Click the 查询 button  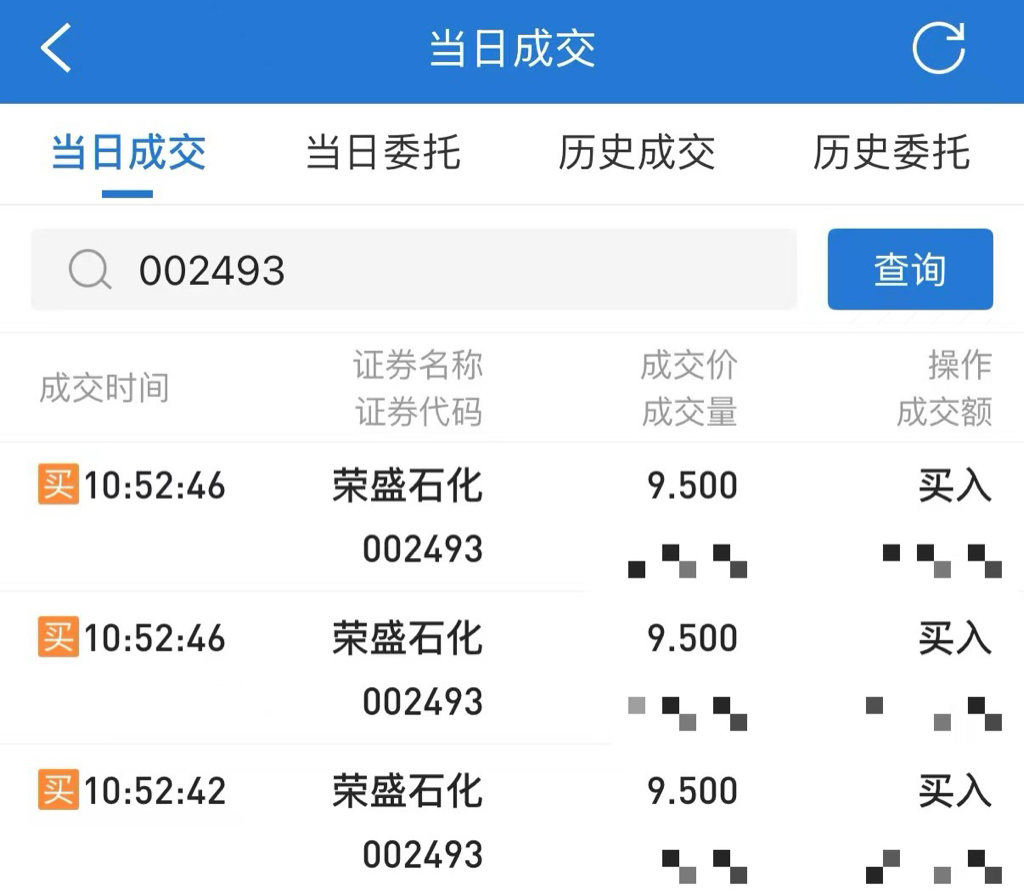tap(910, 269)
